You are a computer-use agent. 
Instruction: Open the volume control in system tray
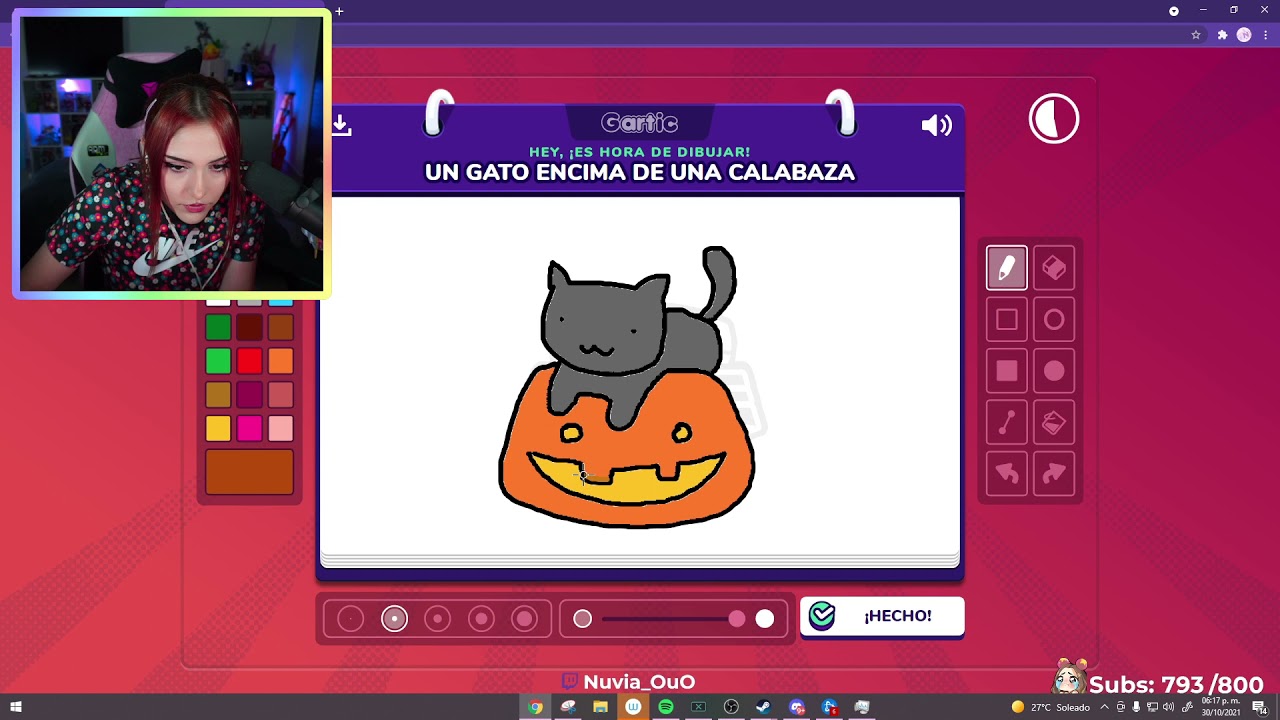(x=1168, y=707)
